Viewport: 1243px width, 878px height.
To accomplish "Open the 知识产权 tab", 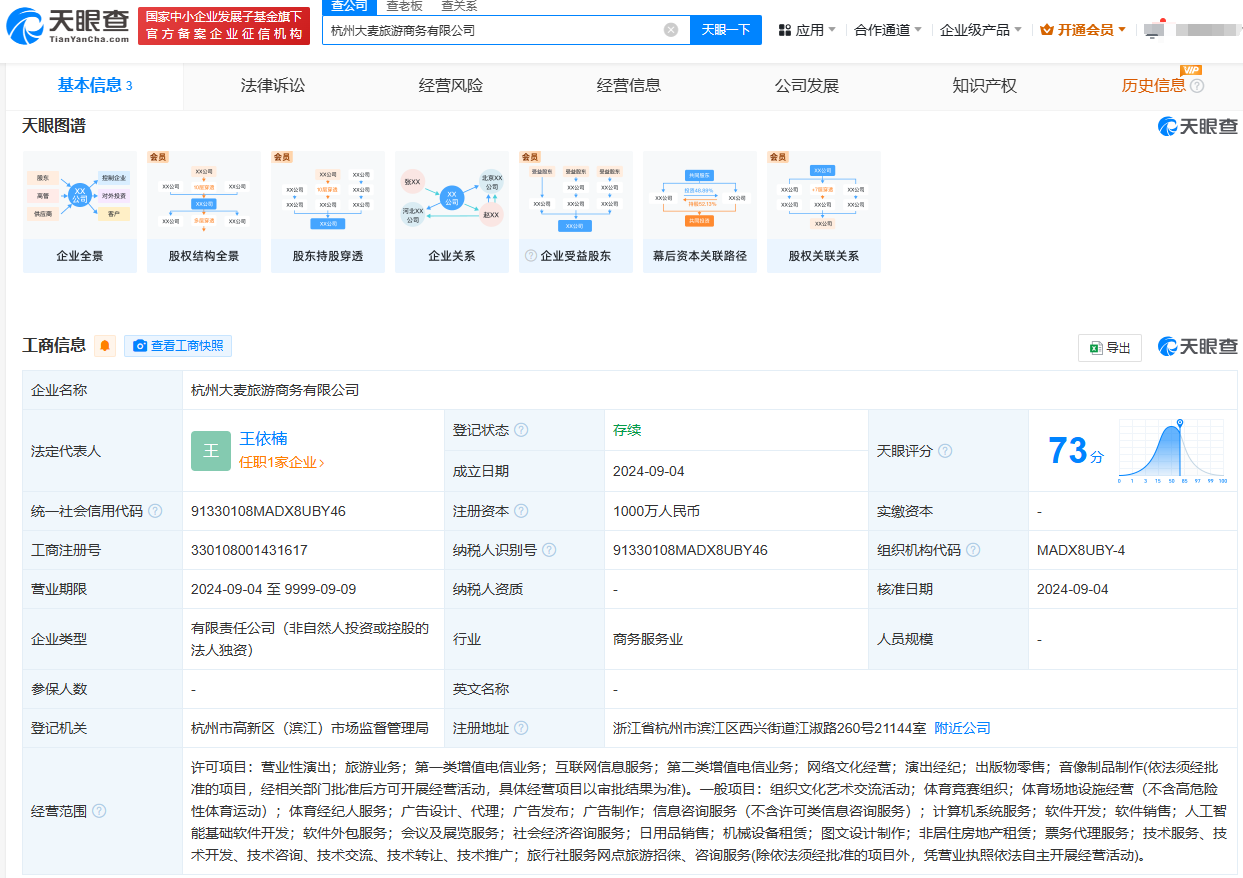I will point(985,86).
